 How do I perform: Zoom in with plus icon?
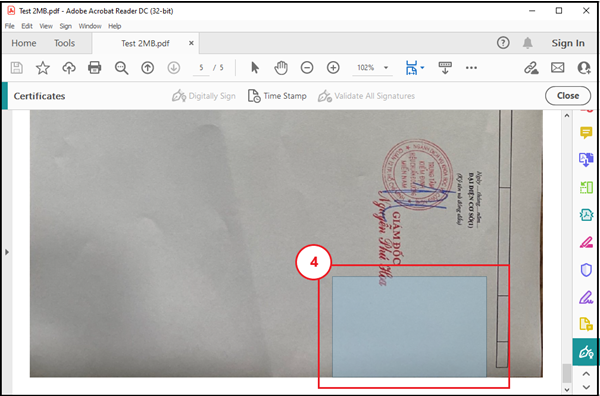[333, 68]
